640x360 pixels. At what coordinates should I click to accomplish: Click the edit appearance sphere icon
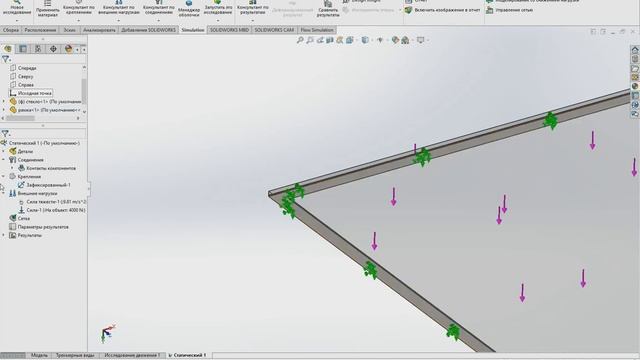point(395,40)
